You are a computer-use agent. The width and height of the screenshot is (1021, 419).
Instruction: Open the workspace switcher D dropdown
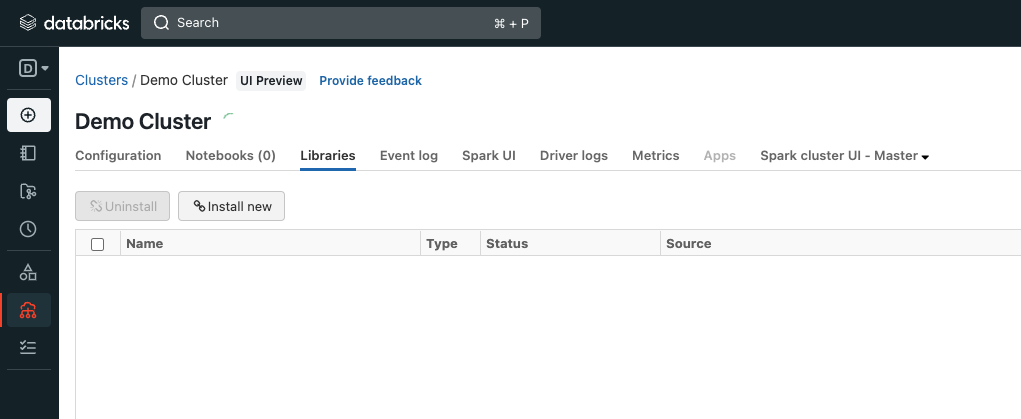[34, 68]
